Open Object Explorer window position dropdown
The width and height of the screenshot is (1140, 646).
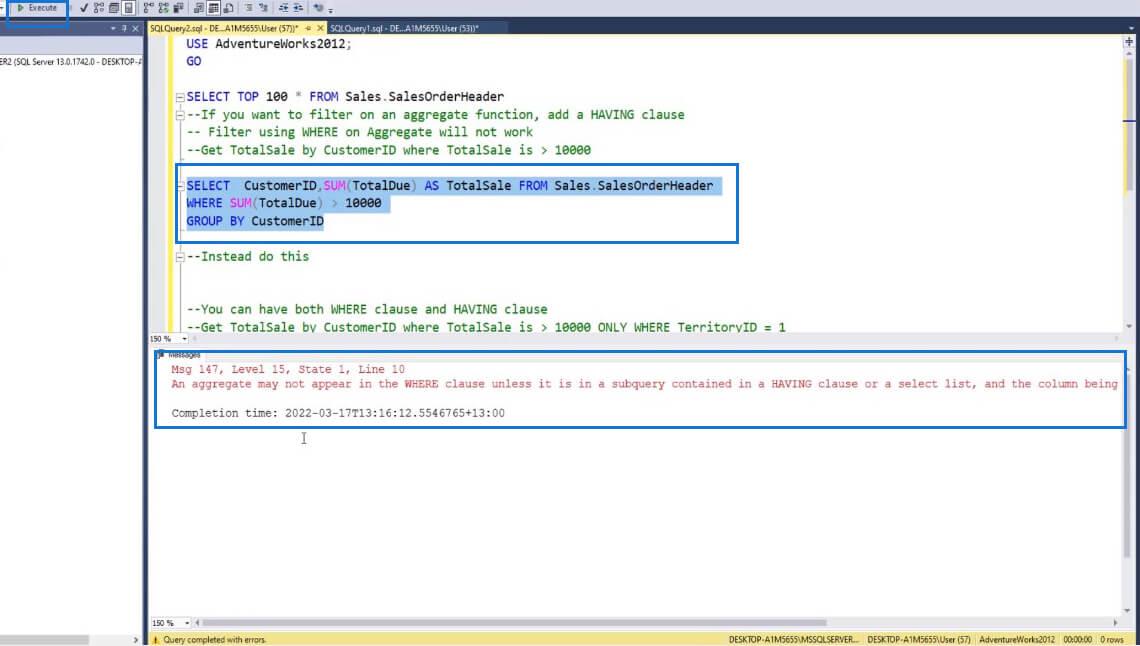click(x=113, y=28)
